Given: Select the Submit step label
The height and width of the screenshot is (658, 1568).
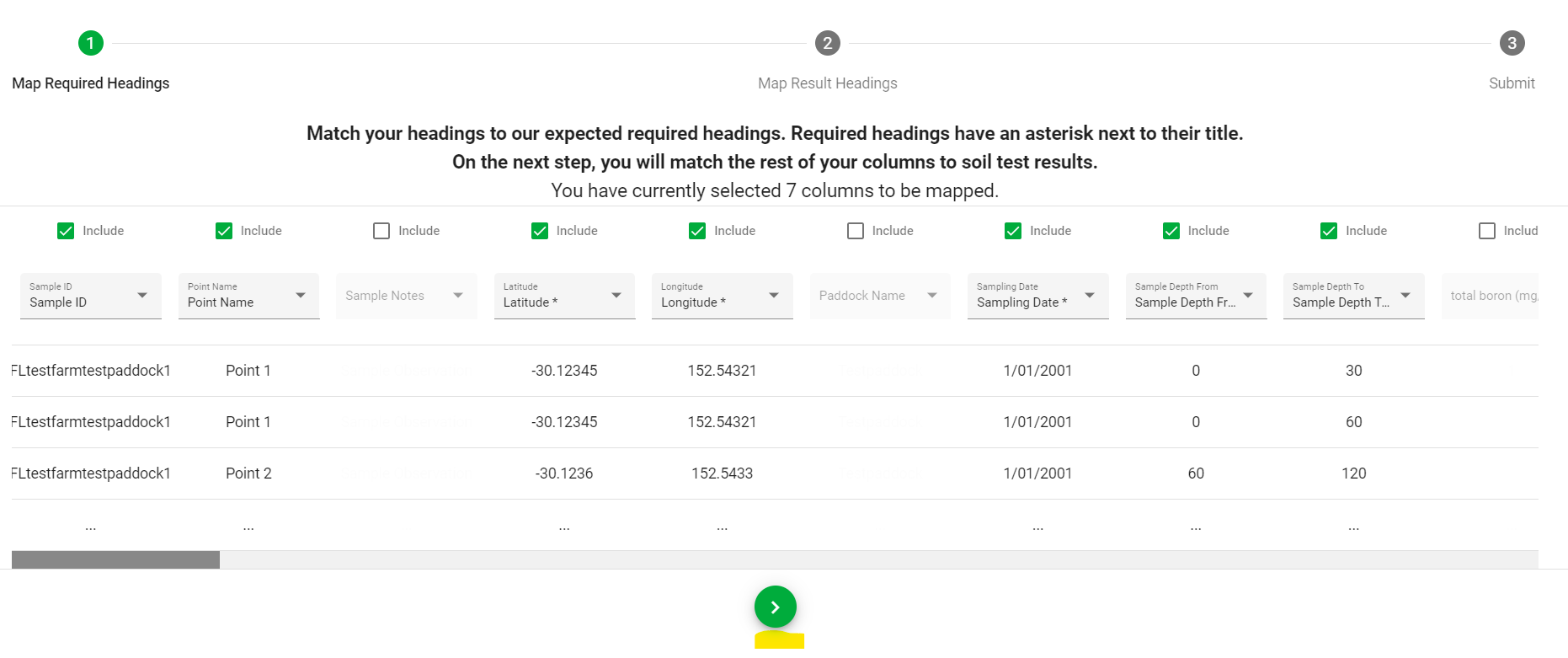Looking at the screenshot, I should click(1512, 83).
